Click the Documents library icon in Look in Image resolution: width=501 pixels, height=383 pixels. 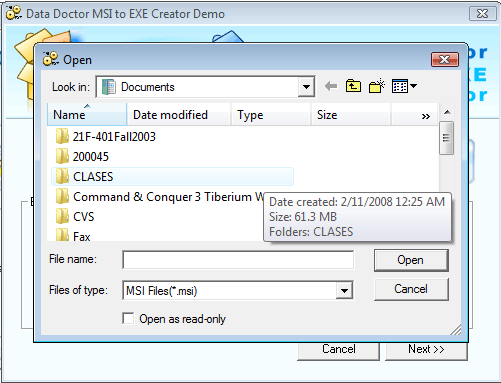109,87
